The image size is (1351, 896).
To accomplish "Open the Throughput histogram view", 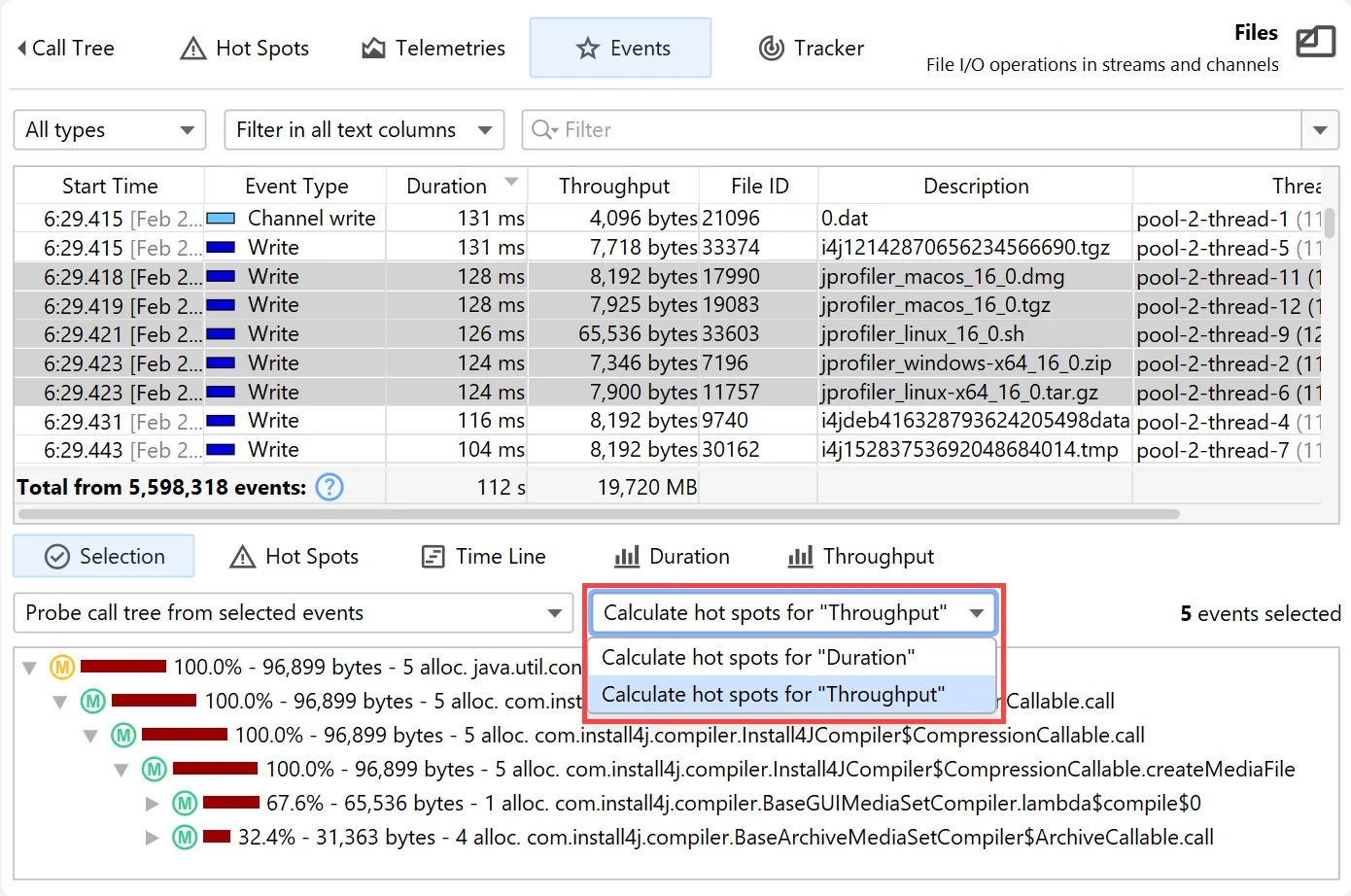I will (x=861, y=557).
